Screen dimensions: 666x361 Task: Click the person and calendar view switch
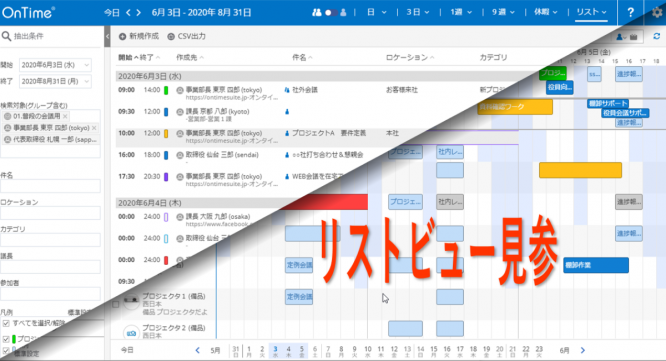tap(628, 37)
